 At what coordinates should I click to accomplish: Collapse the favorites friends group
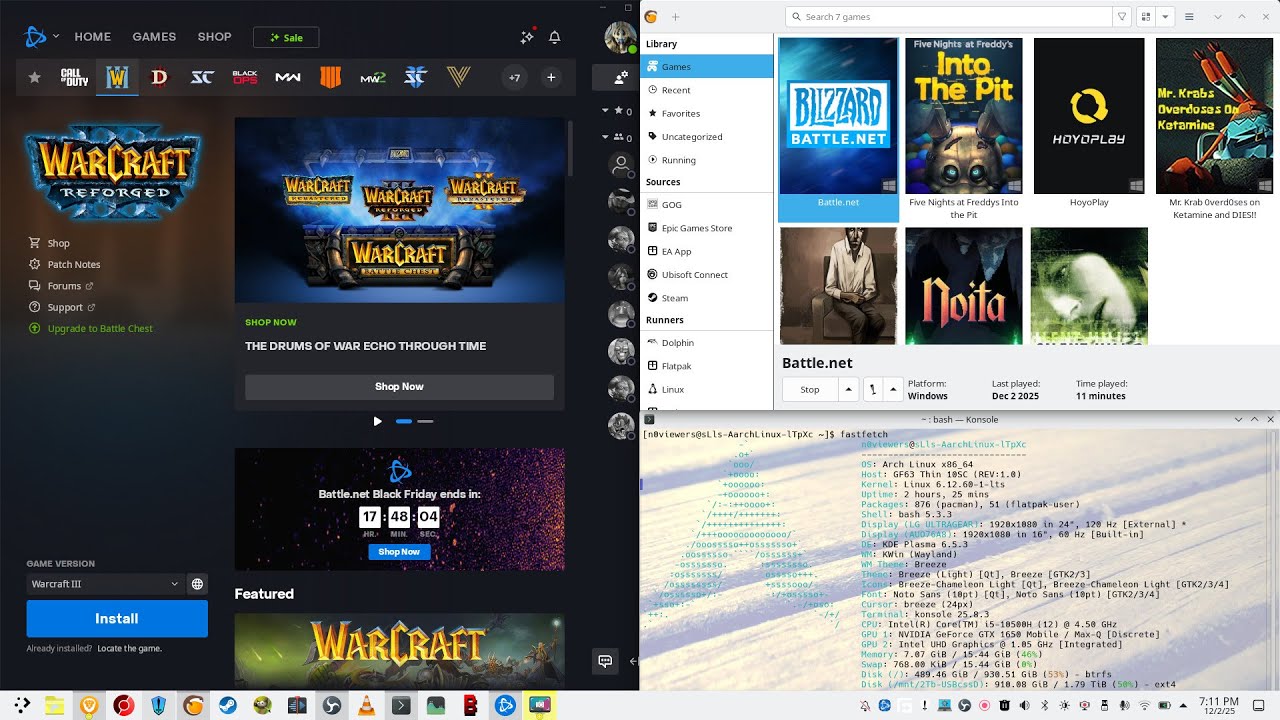[604, 111]
